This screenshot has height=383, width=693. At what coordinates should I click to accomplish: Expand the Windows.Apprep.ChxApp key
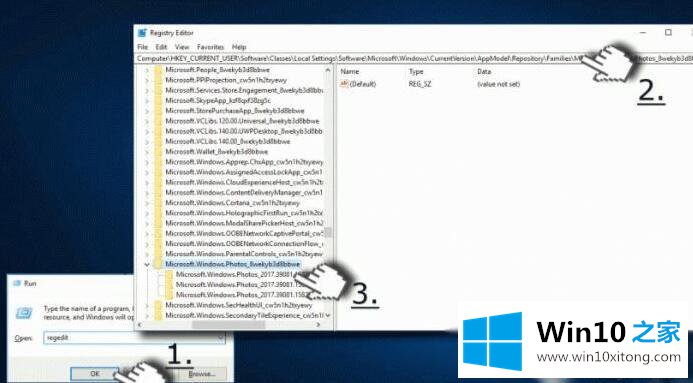[148, 162]
